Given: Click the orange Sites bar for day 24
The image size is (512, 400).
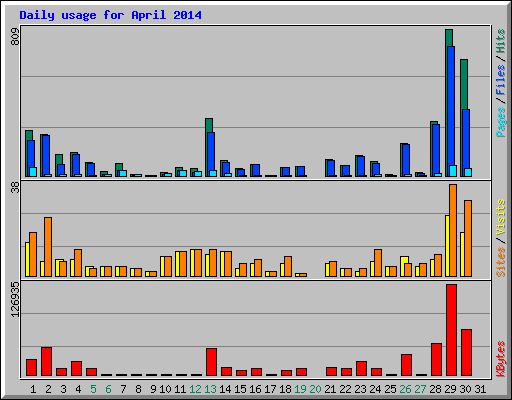Looking at the screenshot, I should pos(378,263).
